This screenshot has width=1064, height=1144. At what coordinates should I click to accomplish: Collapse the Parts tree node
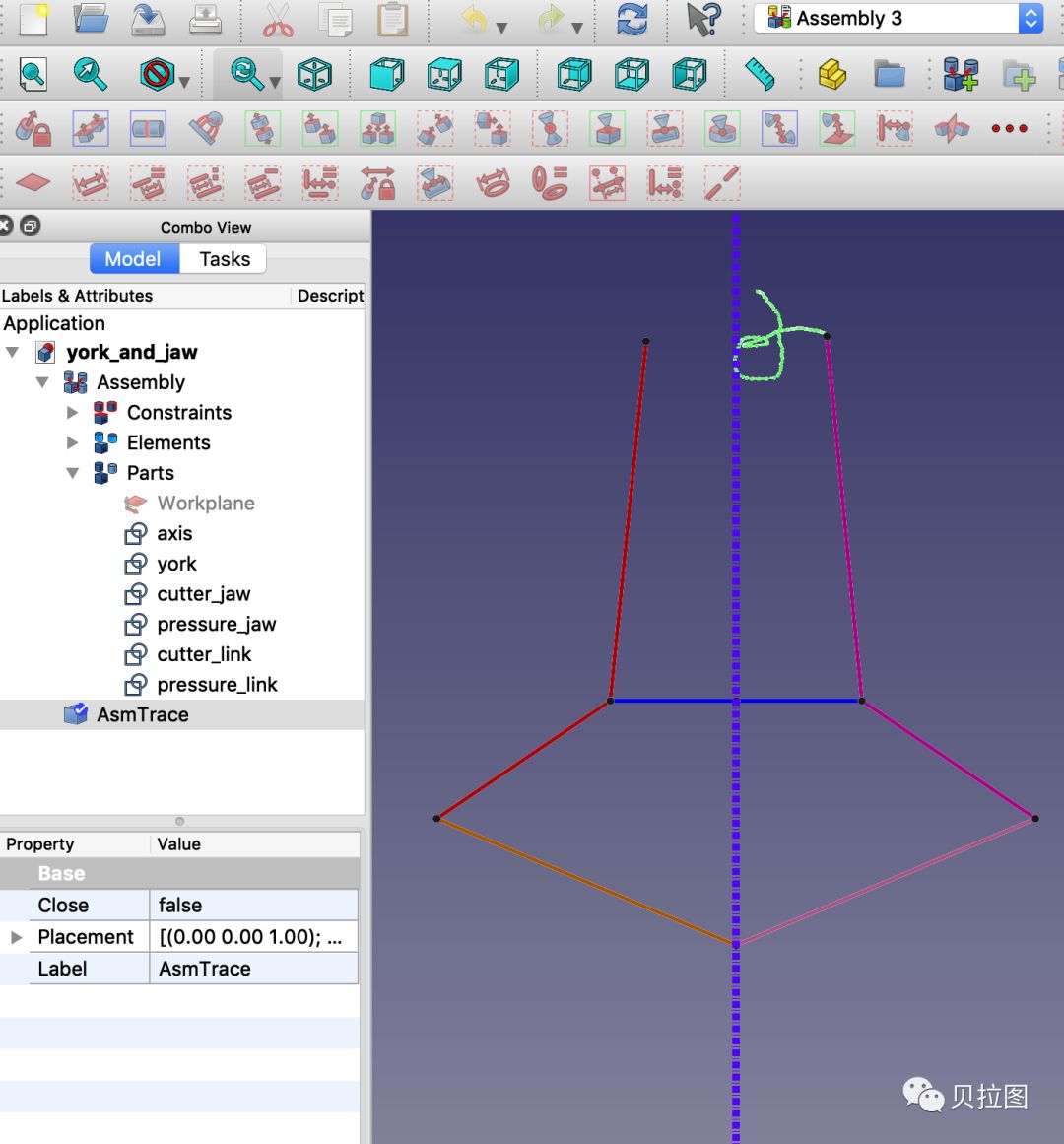72,473
